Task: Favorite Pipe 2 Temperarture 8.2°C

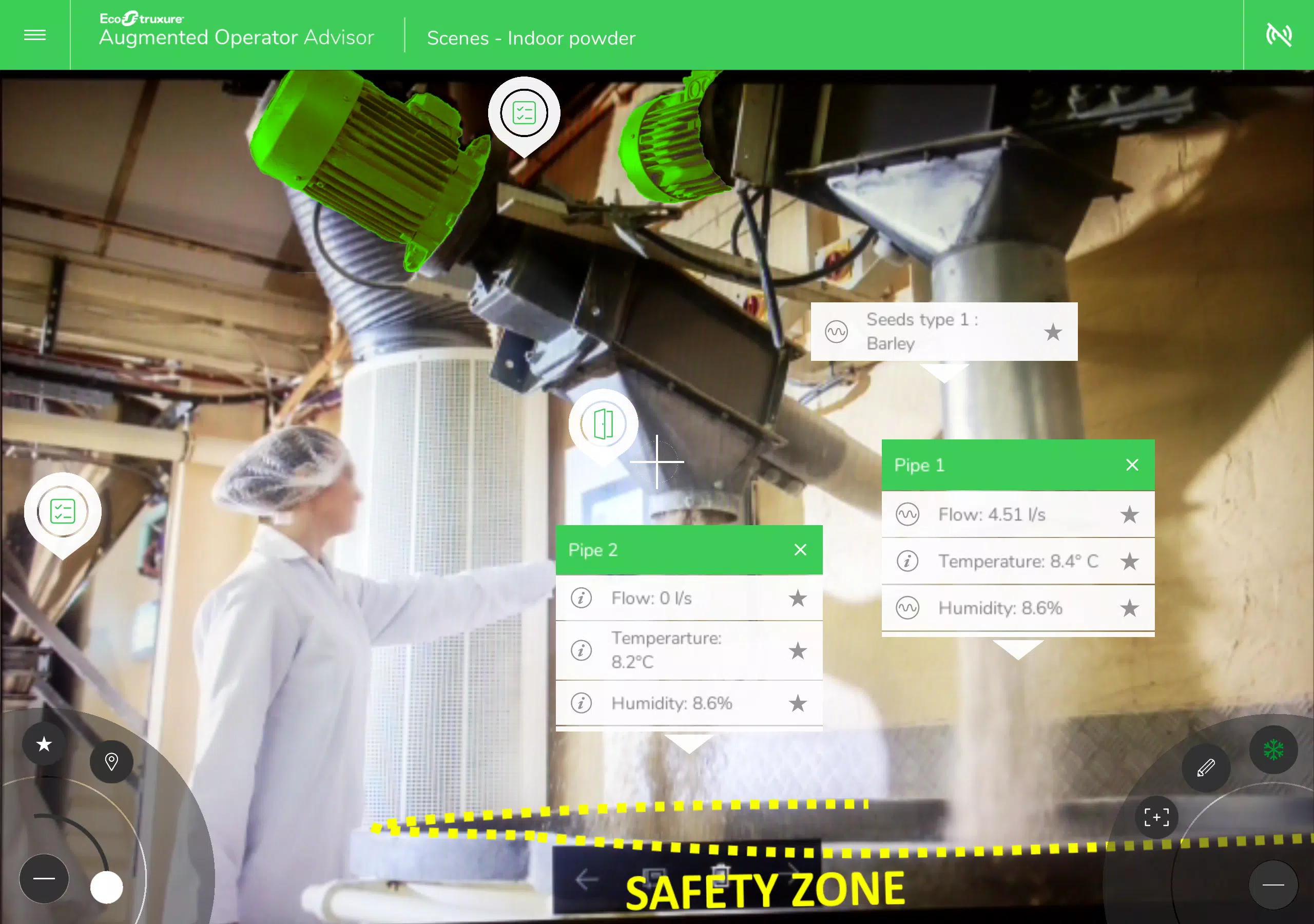Action: coord(797,650)
